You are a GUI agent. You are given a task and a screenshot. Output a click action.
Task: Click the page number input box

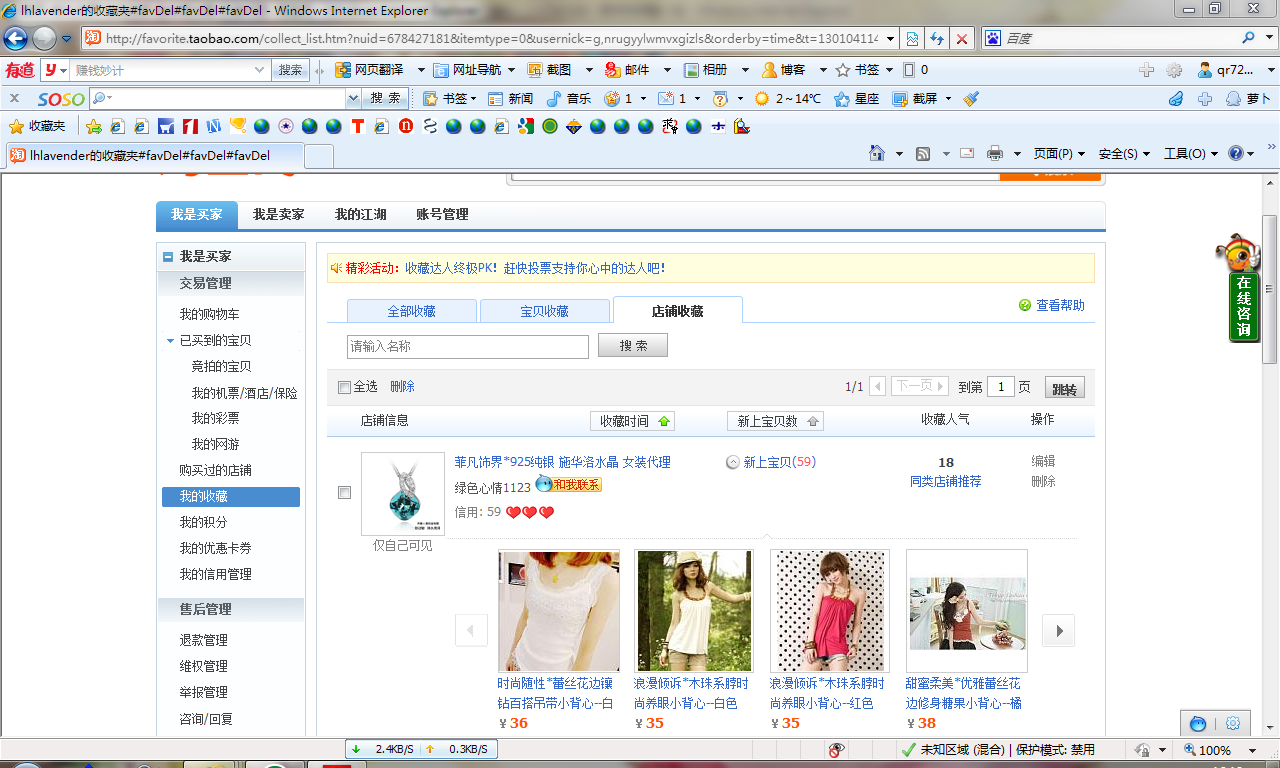coord(1001,387)
